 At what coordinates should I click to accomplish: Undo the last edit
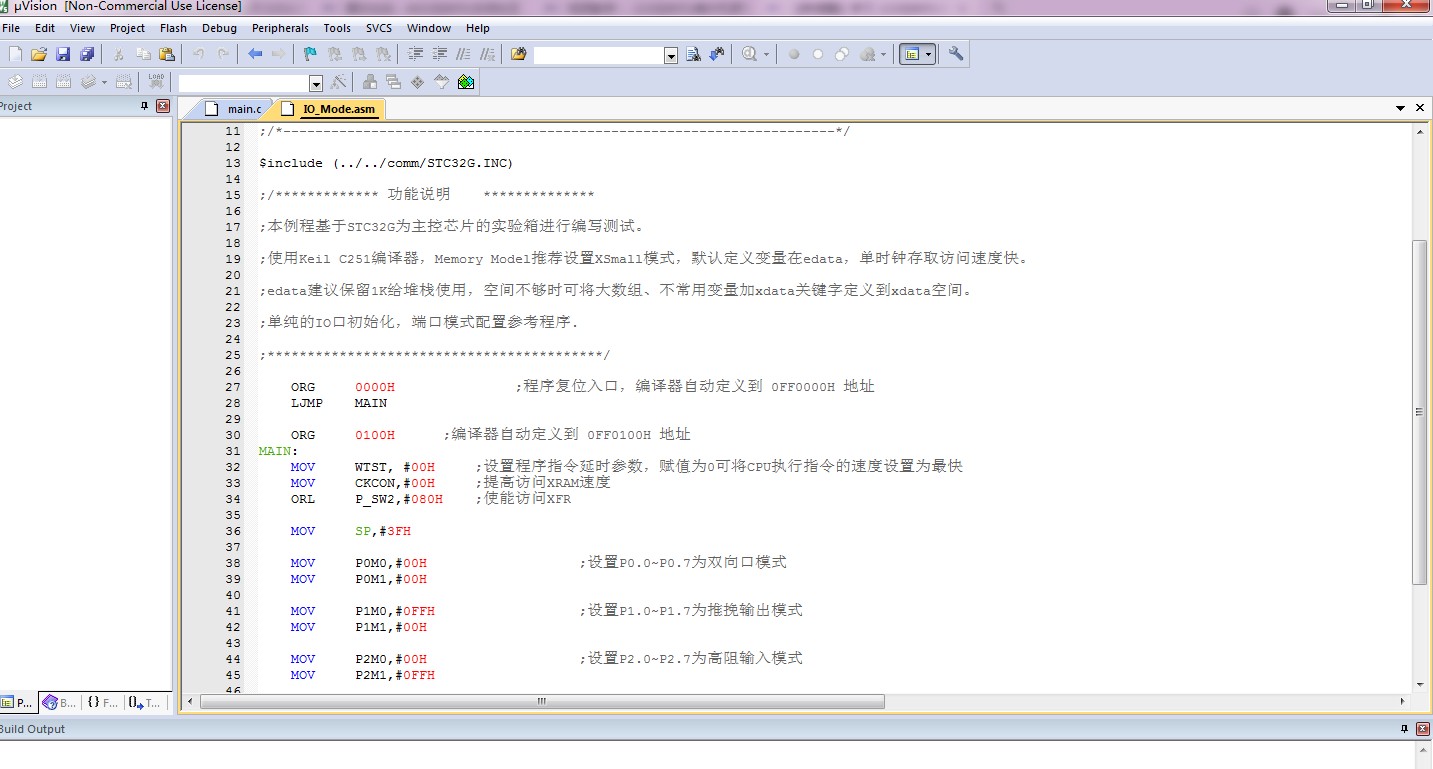(x=199, y=54)
